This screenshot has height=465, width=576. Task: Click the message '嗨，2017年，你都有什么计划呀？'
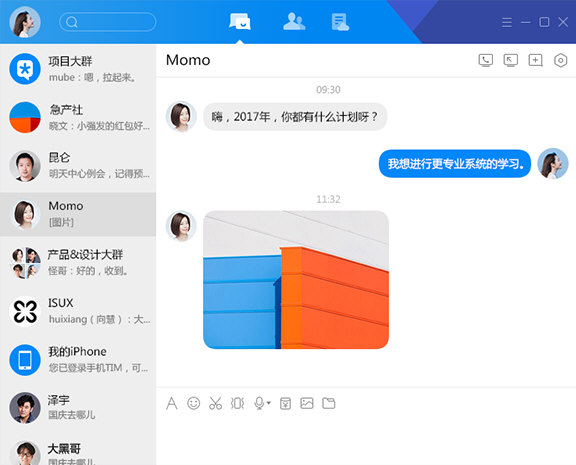pyautogui.click(x=295, y=117)
